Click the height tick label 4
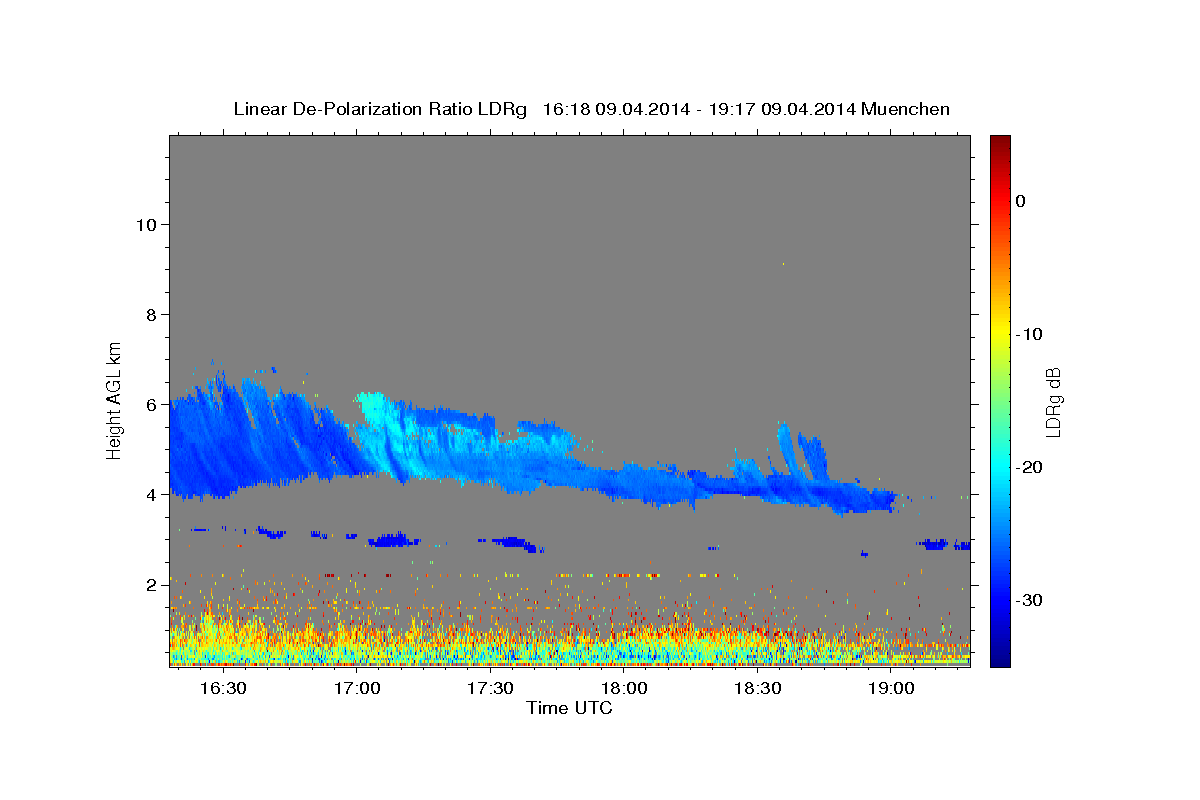Viewport: 1200px width, 800px height. (x=150, y=494)
